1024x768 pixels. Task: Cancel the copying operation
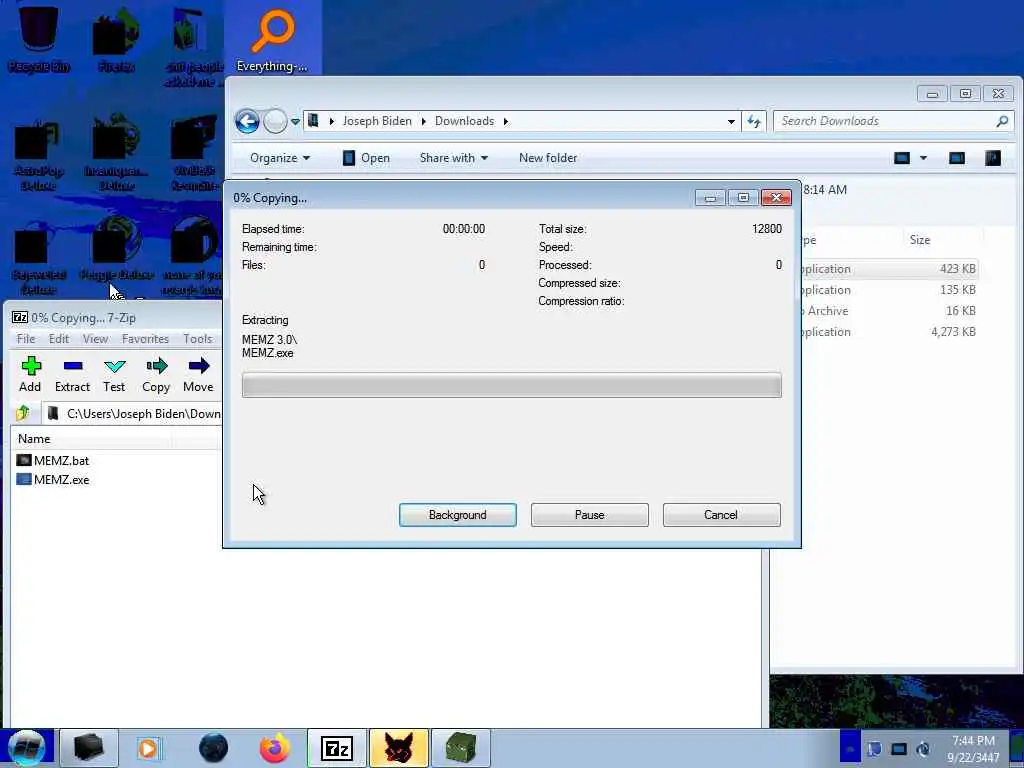point(722,515)
